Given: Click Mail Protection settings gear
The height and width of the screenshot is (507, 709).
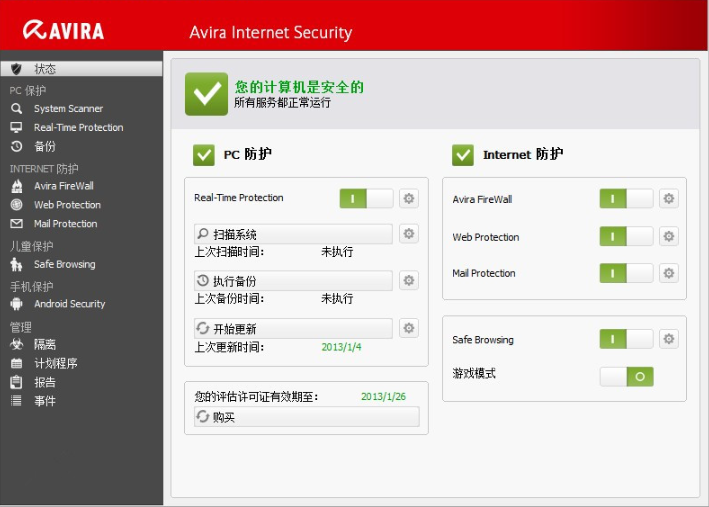Looking at the screenshot, I should (669, 273).
